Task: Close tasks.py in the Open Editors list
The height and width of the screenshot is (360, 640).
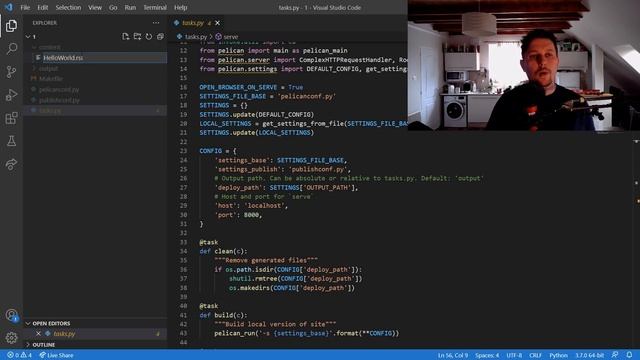Action: pyautogui.click(x=38, y=333)
